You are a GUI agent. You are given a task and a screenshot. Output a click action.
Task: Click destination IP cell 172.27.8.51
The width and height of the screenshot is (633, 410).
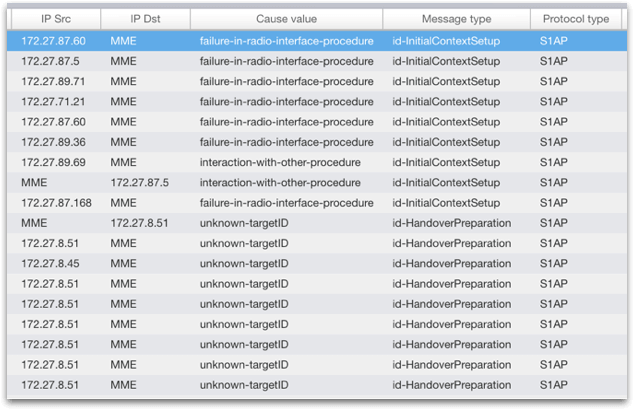point(139,223)
